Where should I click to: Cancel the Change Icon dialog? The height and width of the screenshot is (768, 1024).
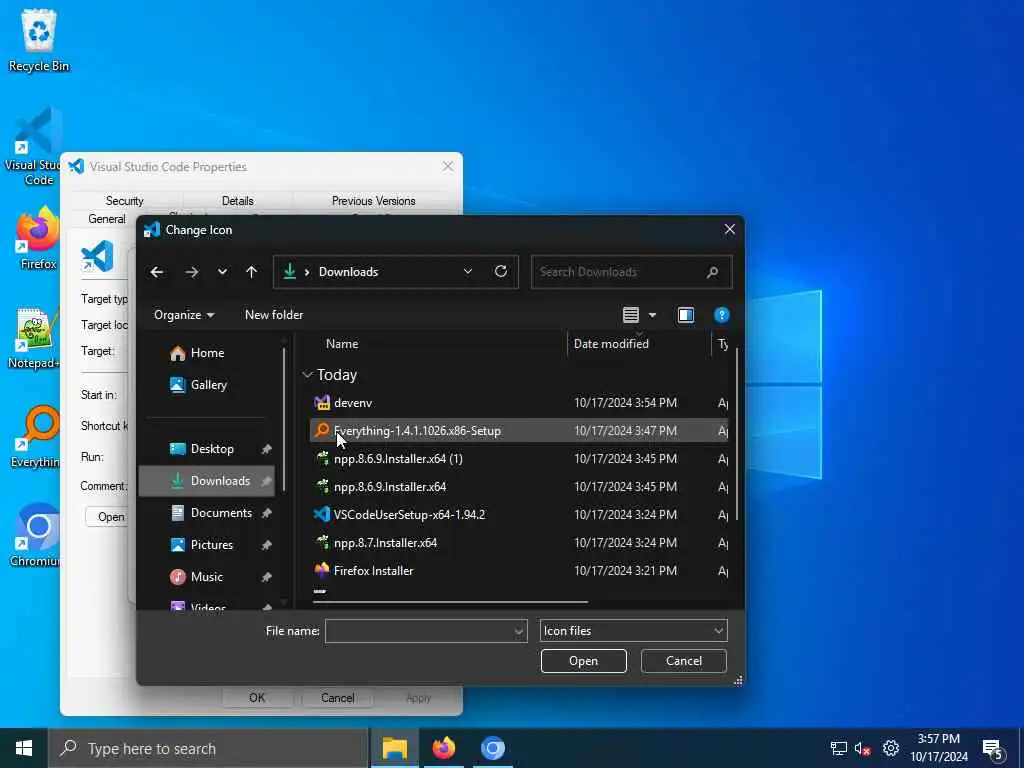click(x=684, y=661)
